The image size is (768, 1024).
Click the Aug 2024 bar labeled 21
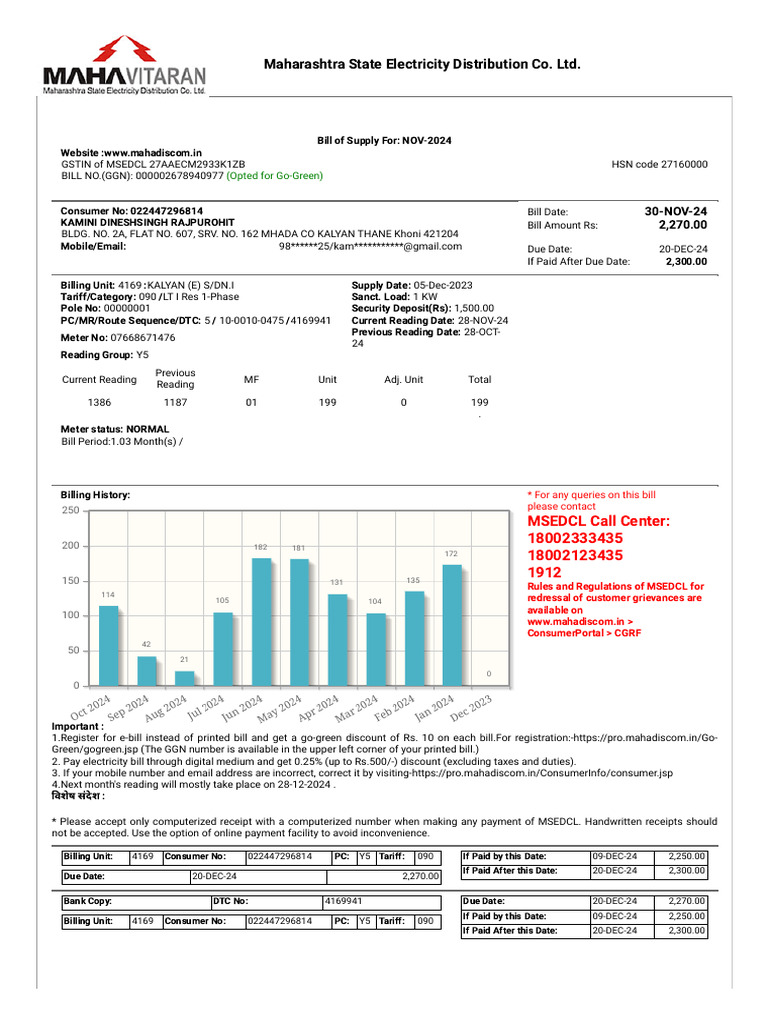[185, 679]
